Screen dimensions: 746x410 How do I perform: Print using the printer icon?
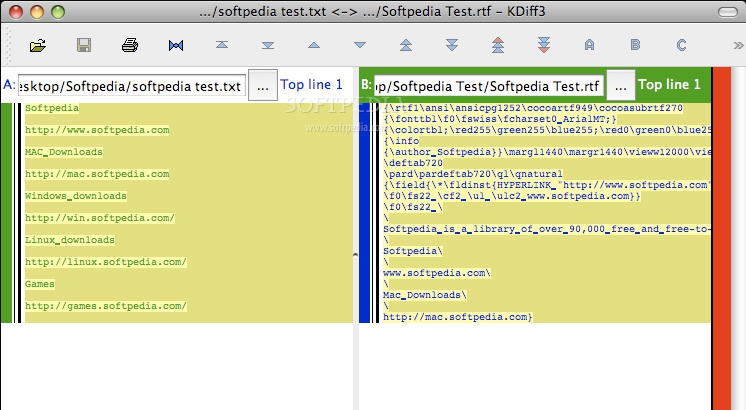click(130, 45)
